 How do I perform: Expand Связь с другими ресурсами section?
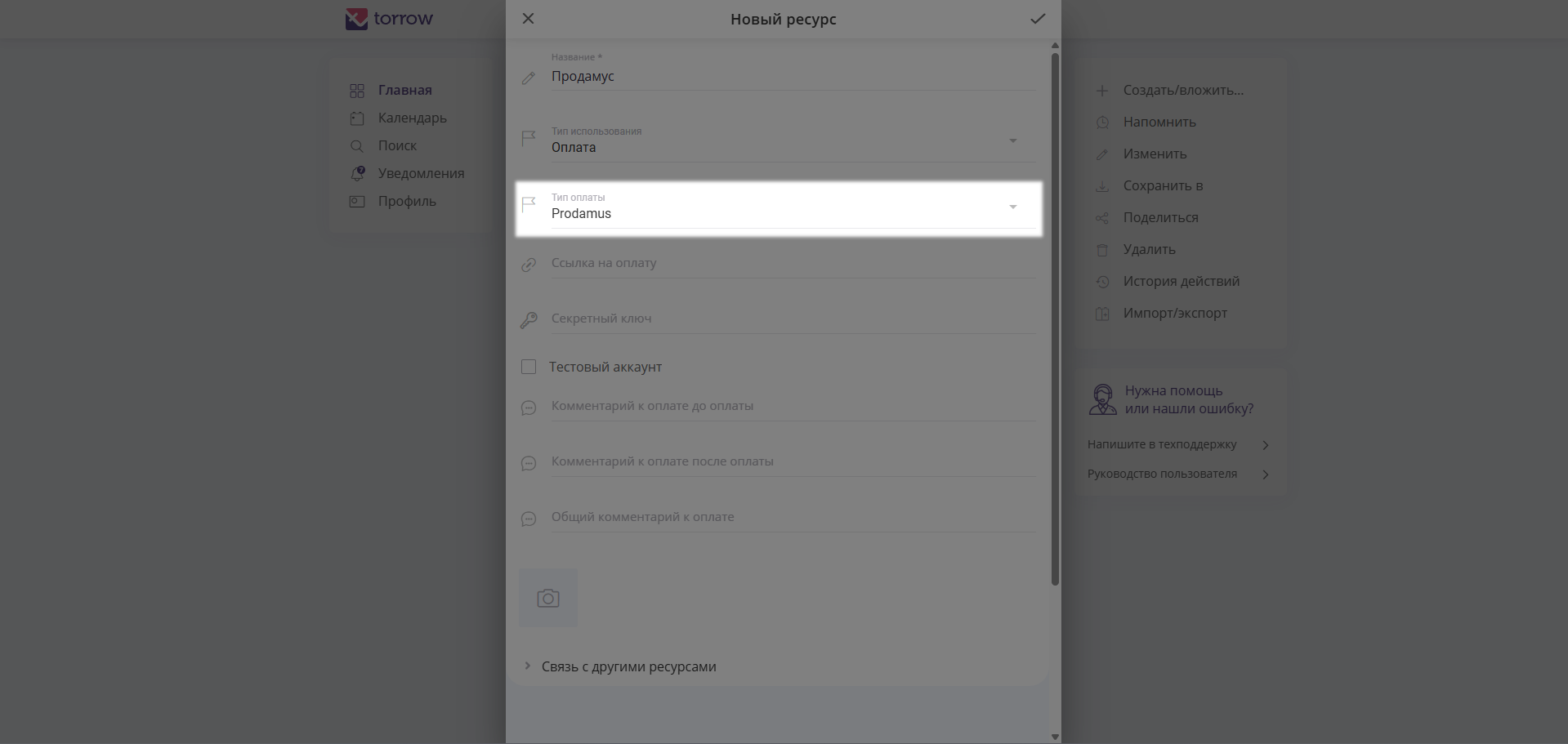coord(528,666)
